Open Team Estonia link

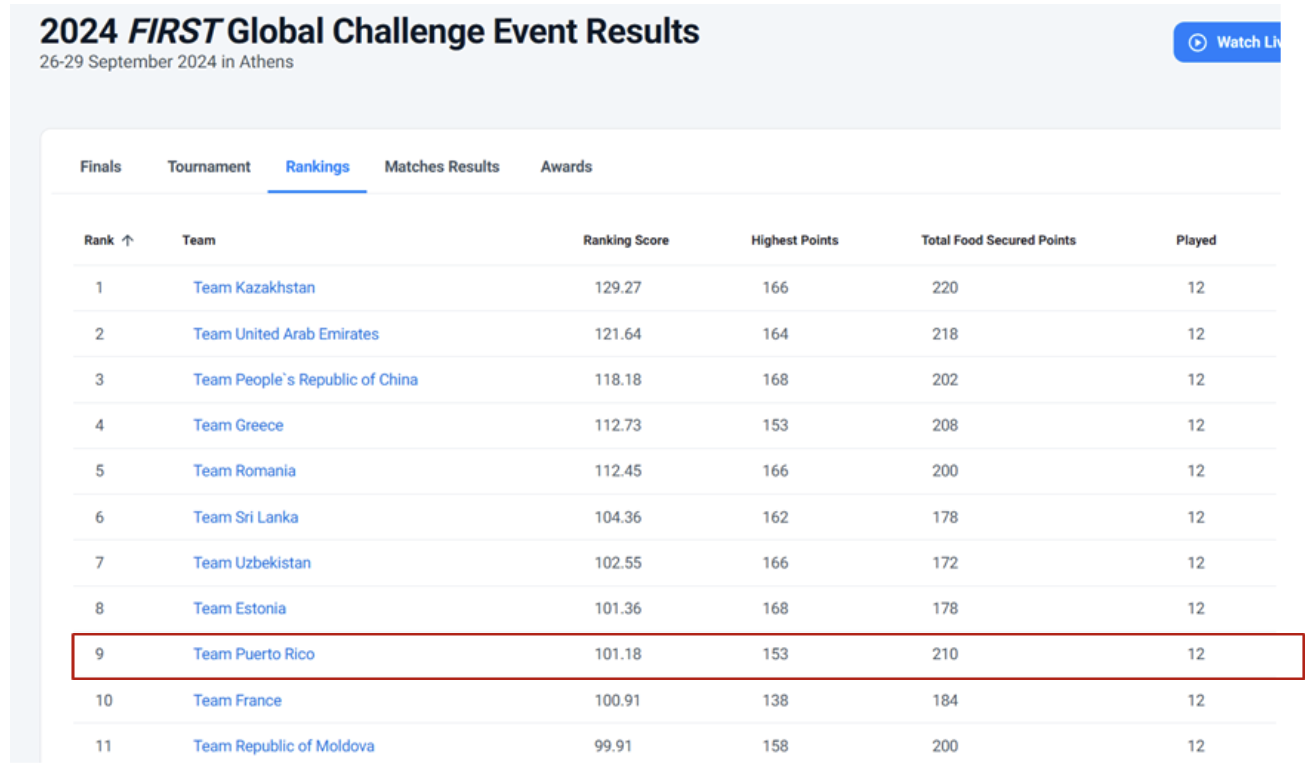point(239,608)
